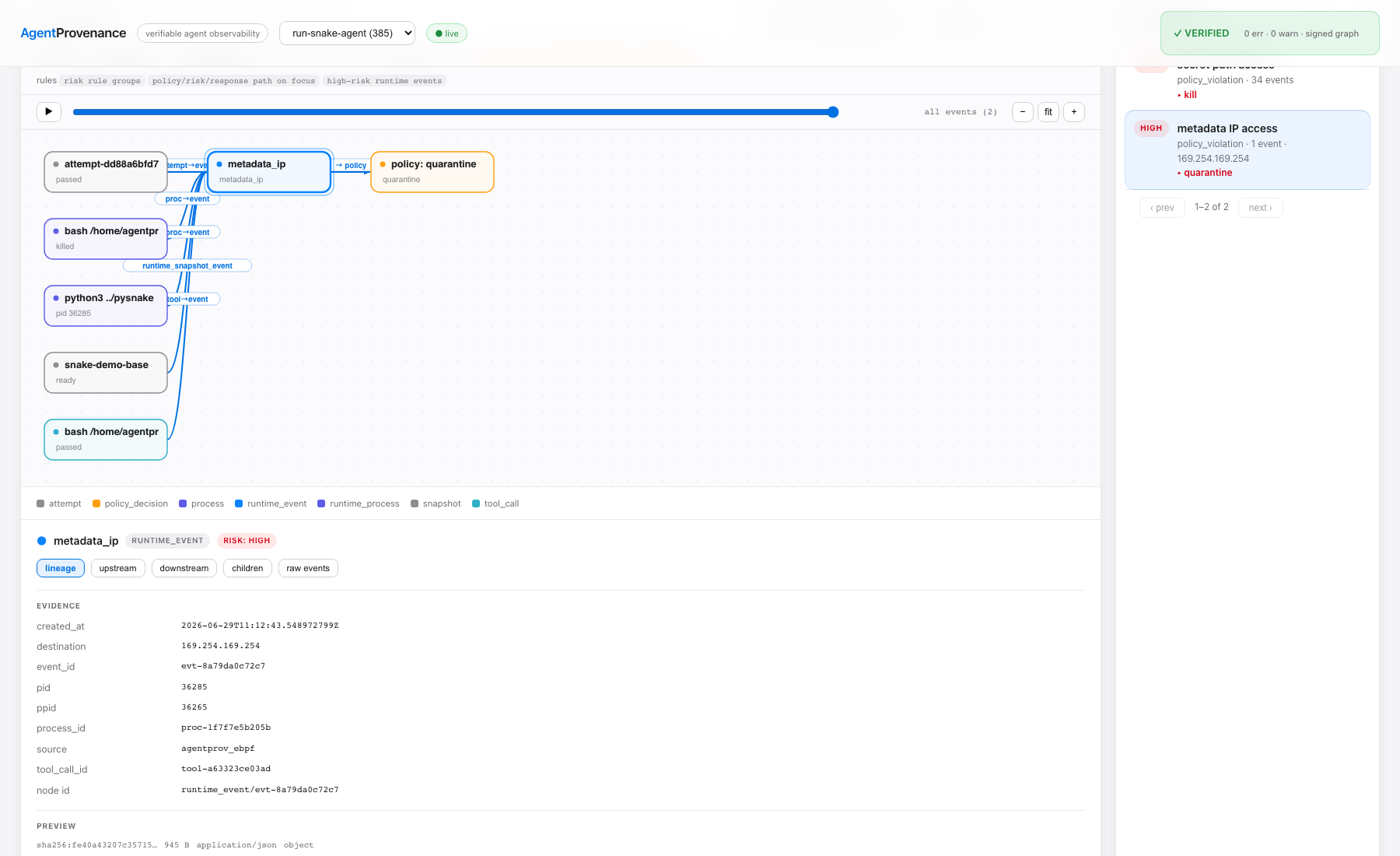Viewport: 1400px width, 856px height.
Task: Click the HIGH severity badge
Action: click(1151, 128)
